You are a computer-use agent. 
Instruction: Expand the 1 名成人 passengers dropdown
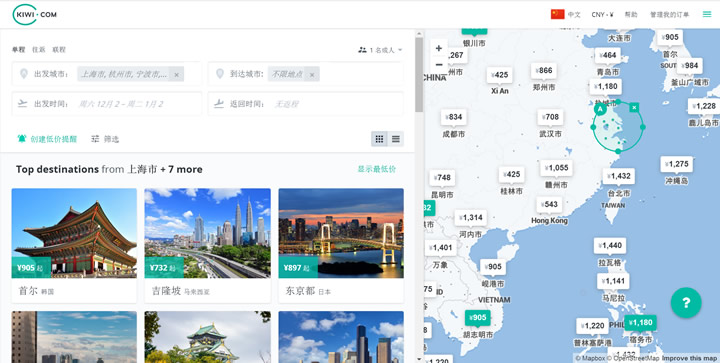[x=380, y=50]
